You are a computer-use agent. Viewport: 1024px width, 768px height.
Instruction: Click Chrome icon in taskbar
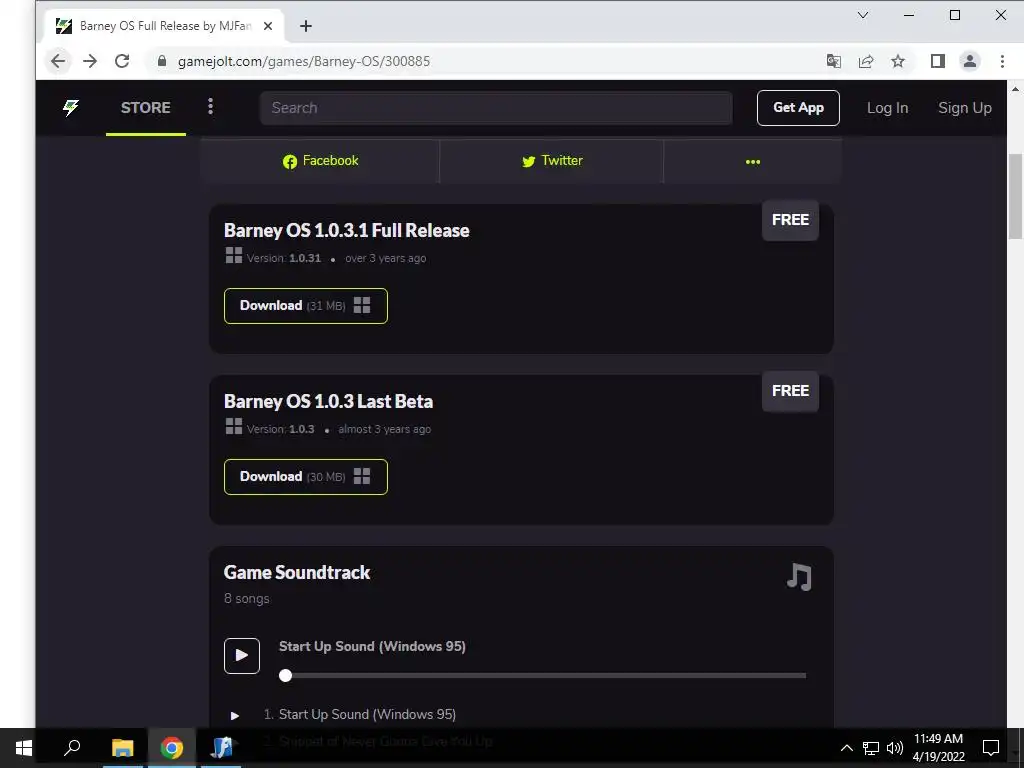172,748
